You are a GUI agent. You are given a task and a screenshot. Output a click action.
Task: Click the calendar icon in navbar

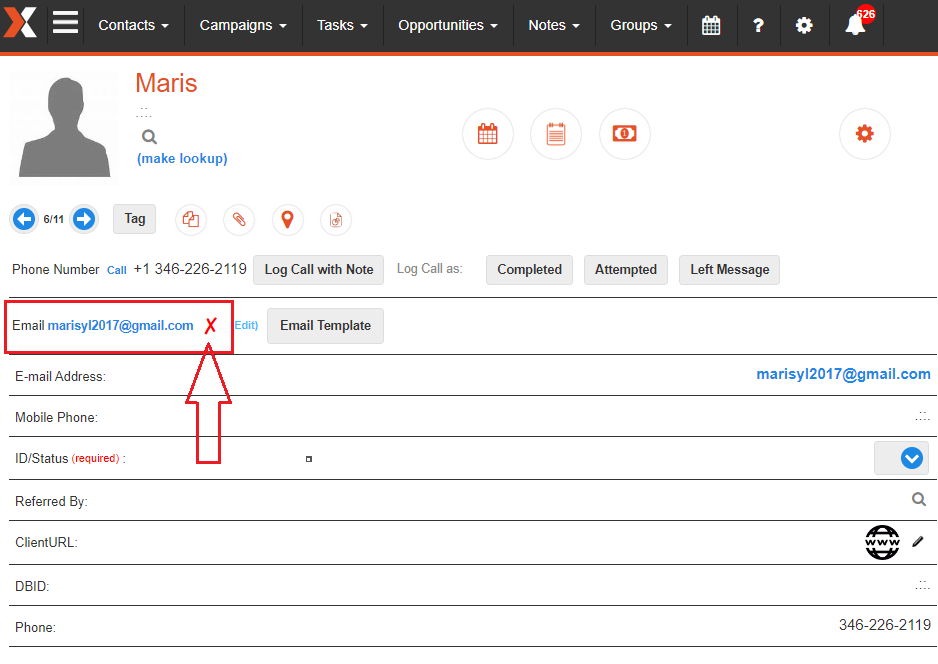coord(711,25)
